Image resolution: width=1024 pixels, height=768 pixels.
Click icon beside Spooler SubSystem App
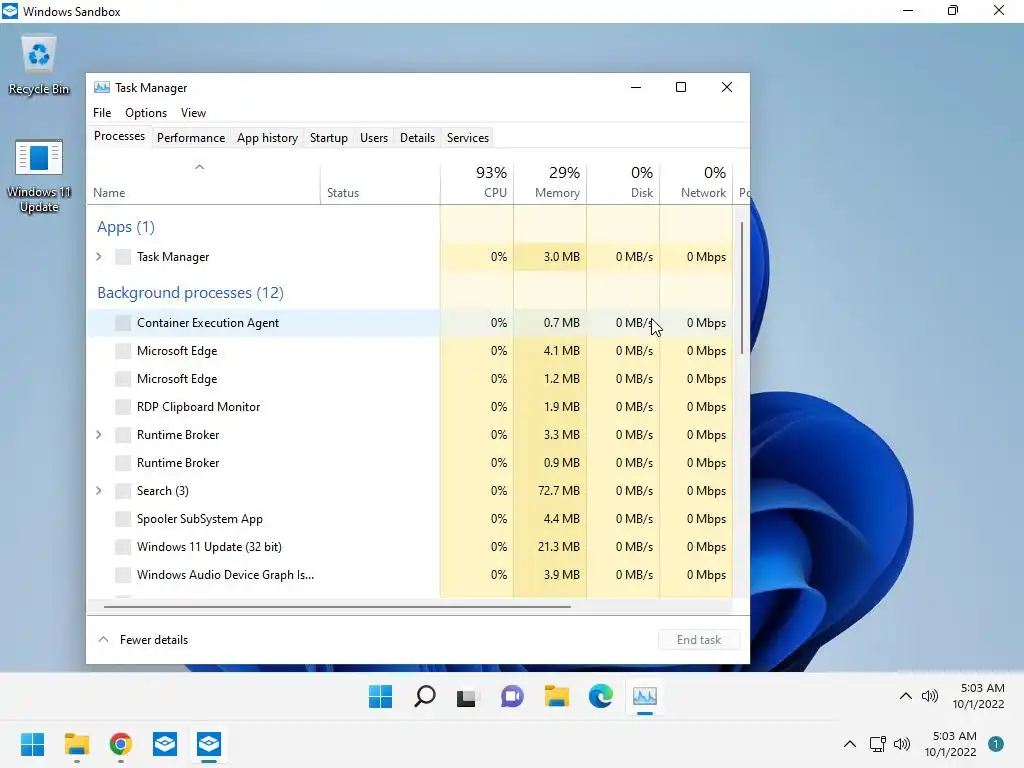(123, 519)
